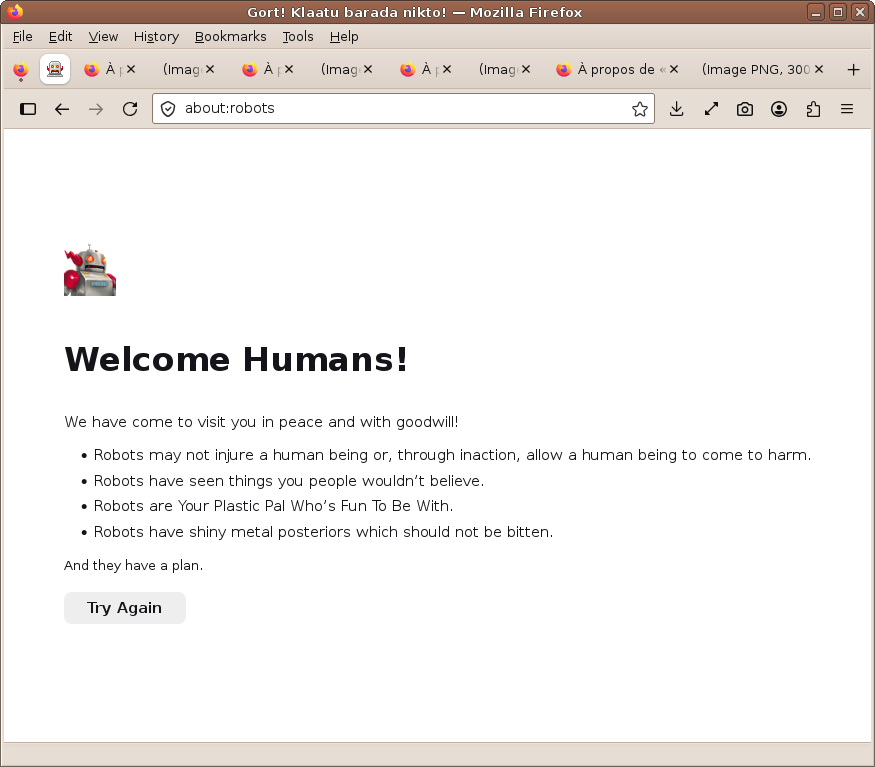The width and height of the screenshot is (875, 767).
Task: Close the "À propos de «" tab
Action: point(674,69)
